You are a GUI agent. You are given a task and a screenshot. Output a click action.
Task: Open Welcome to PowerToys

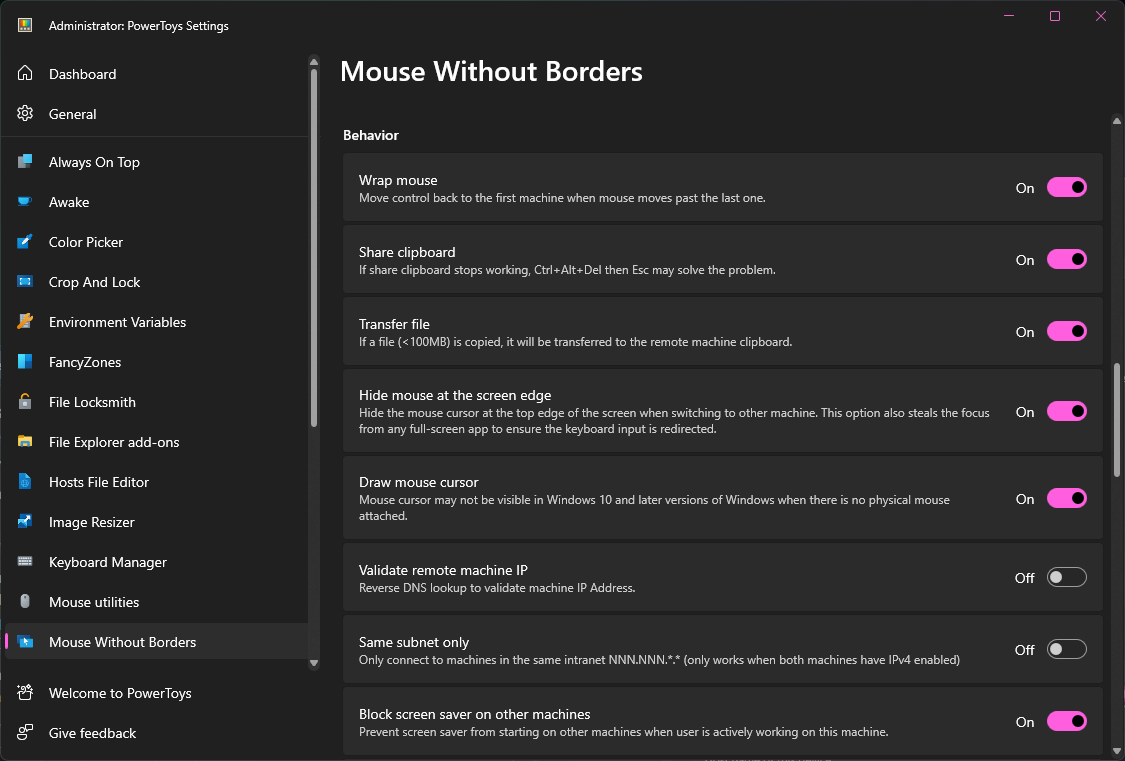tap(120, 693)
